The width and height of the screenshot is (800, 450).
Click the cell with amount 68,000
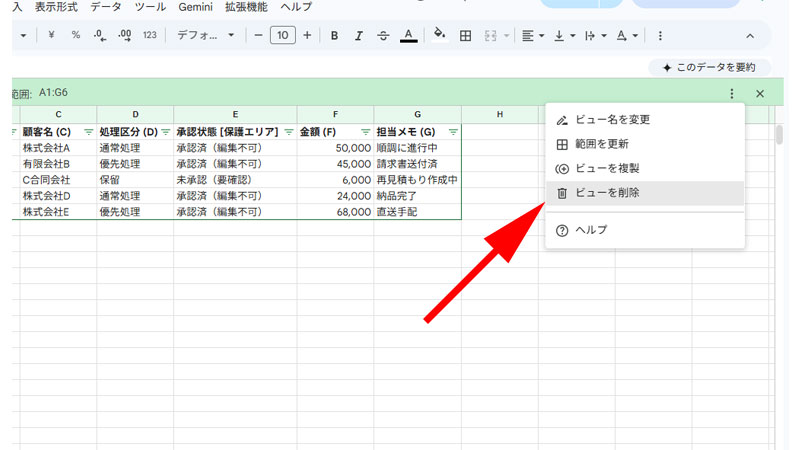(335, 212)
